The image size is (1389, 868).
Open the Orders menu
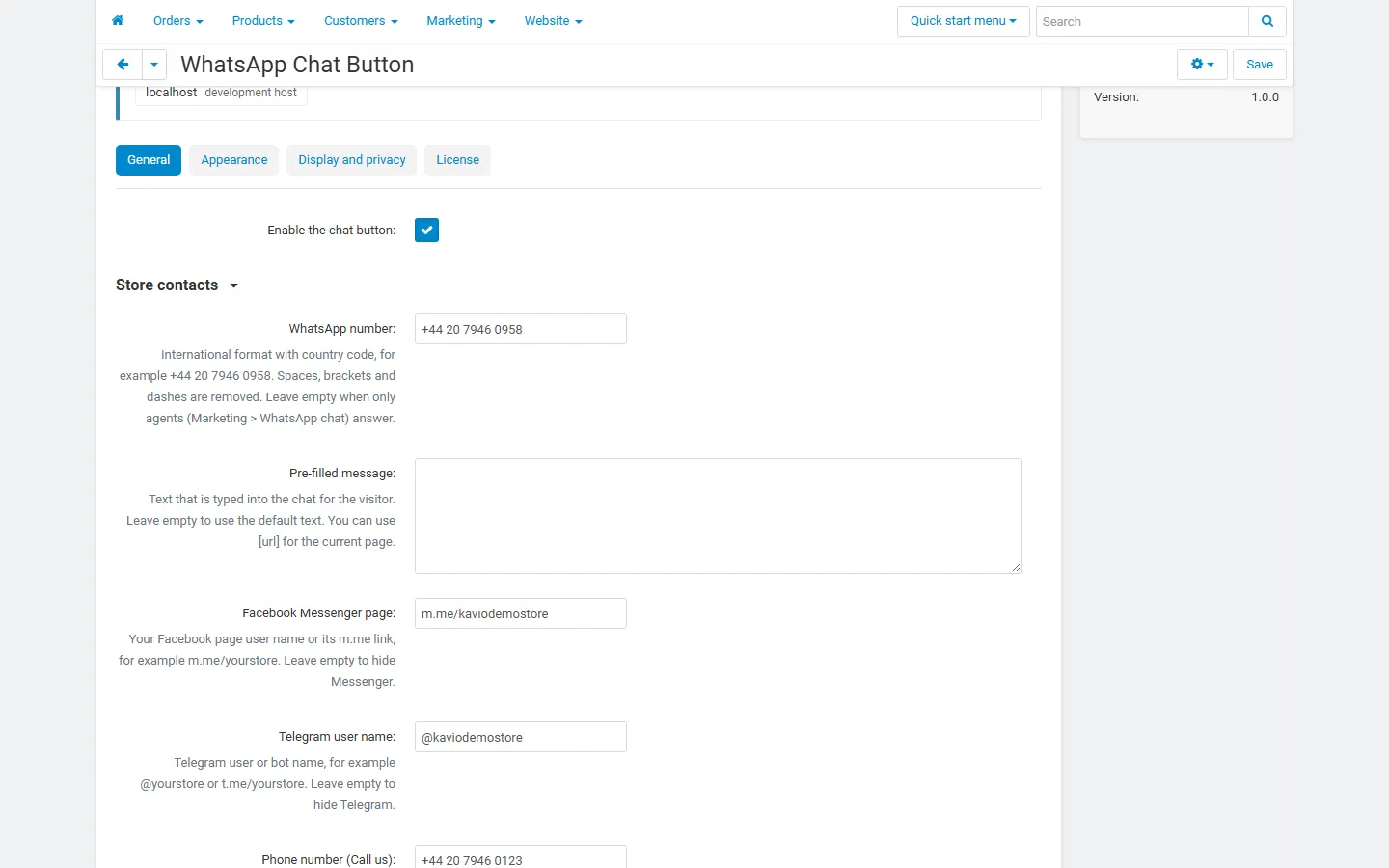[x=178, y=21]
